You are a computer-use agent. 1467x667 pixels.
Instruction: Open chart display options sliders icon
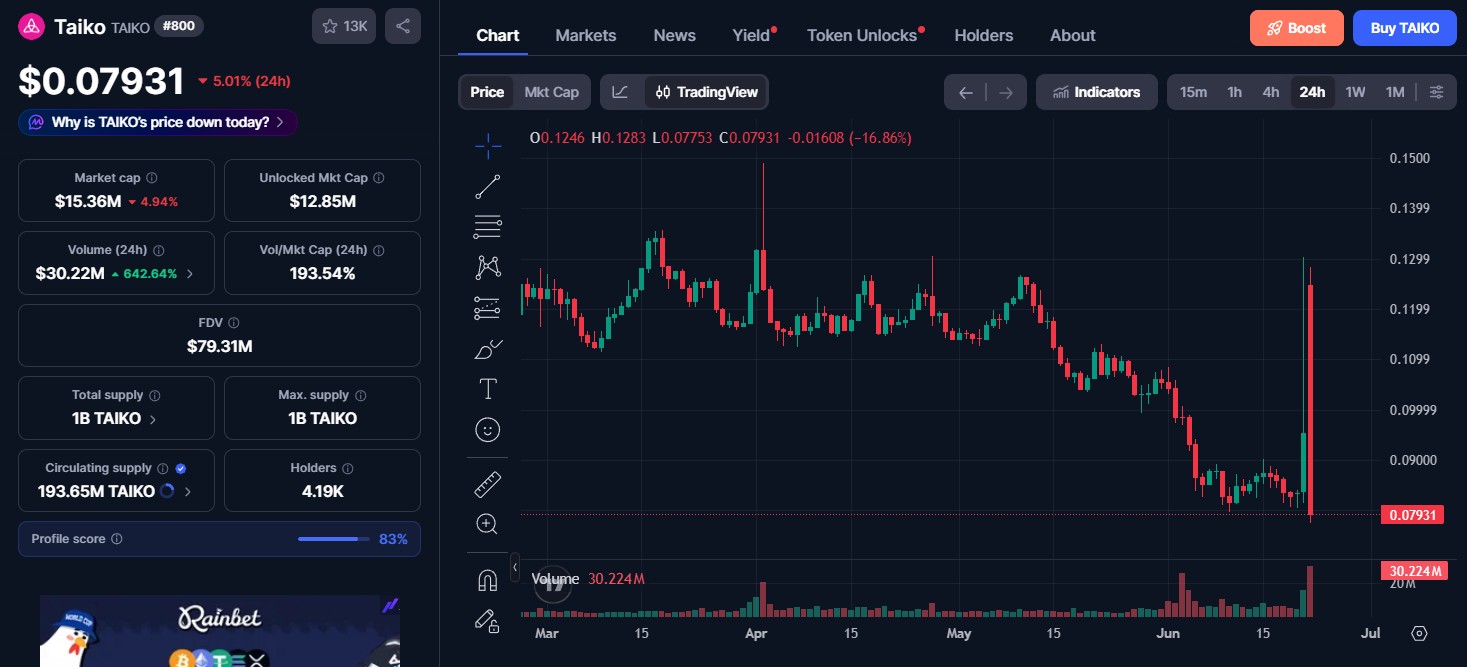click(x=1437, y=92)
